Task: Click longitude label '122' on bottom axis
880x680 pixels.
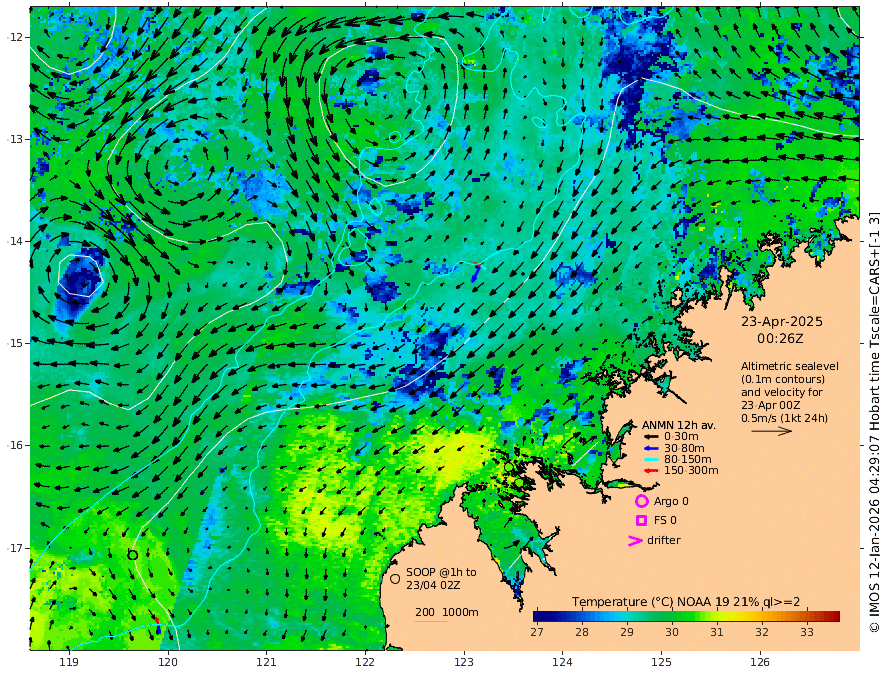Action: (x=365, y=662)
